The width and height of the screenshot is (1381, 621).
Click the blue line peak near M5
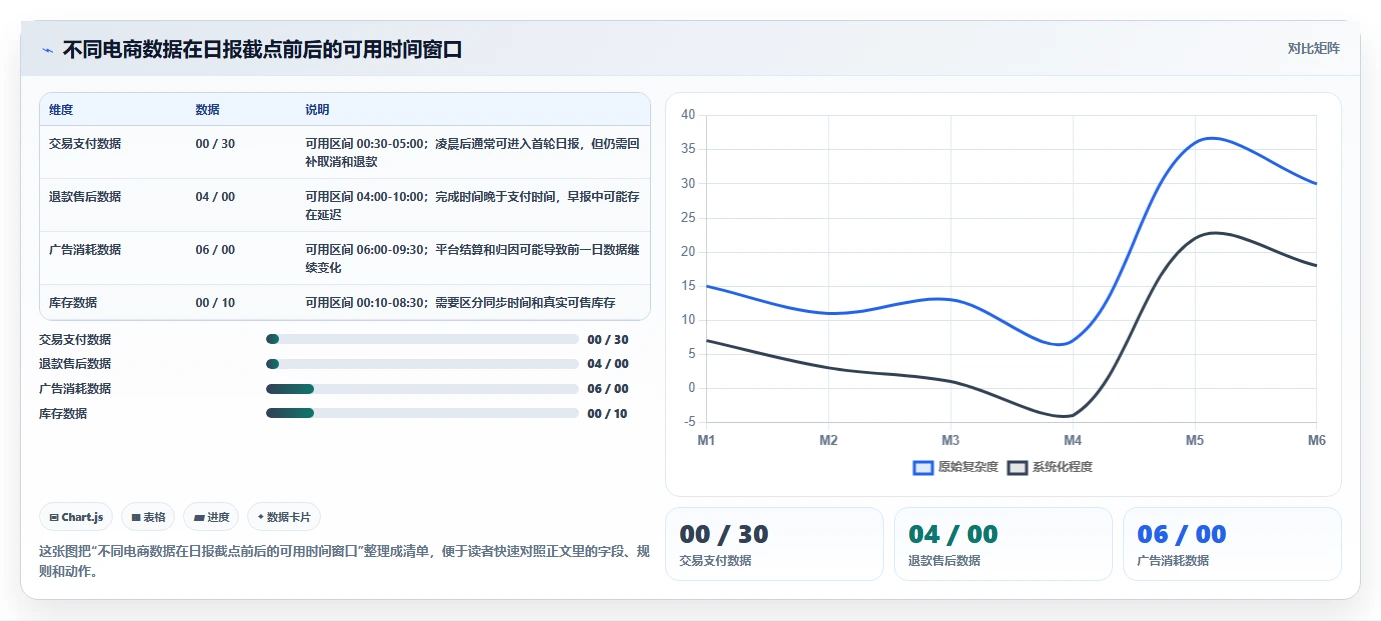coord(1210,138)
